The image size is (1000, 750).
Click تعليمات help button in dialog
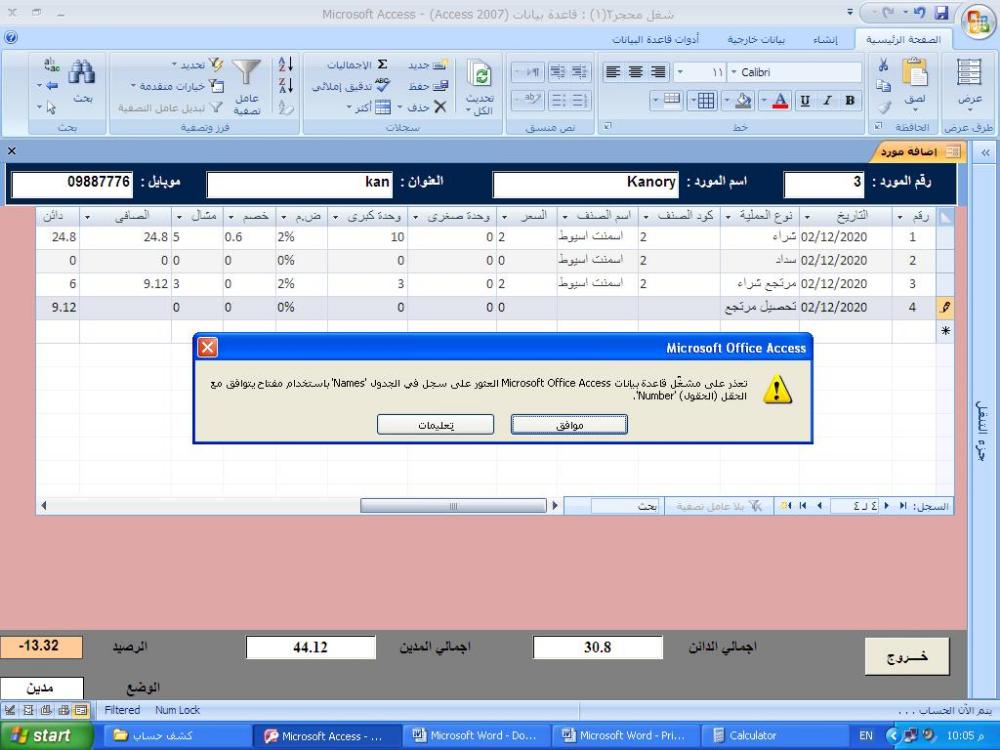point(436,425)
